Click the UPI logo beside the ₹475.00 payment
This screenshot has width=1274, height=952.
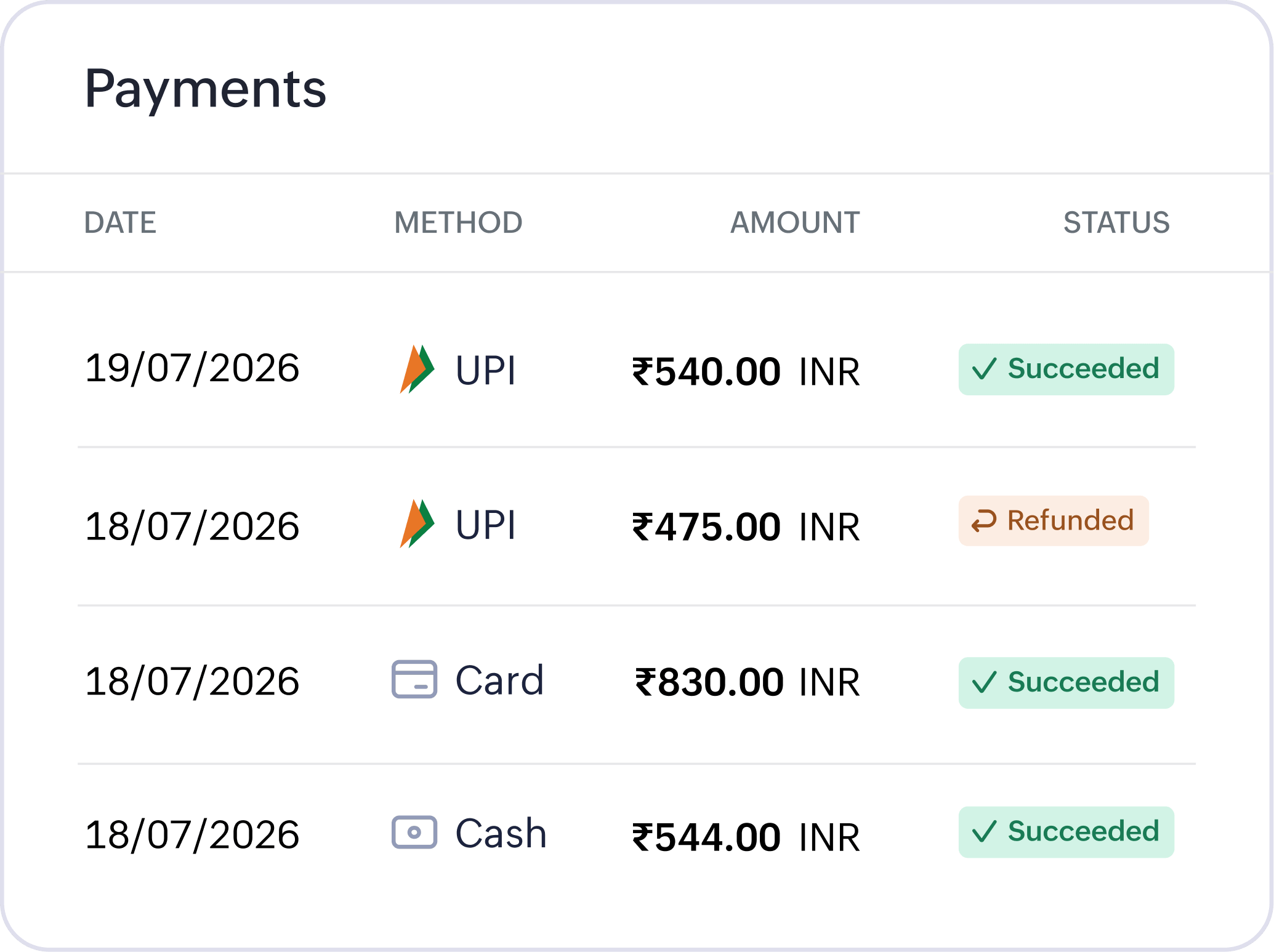point(417,523)
